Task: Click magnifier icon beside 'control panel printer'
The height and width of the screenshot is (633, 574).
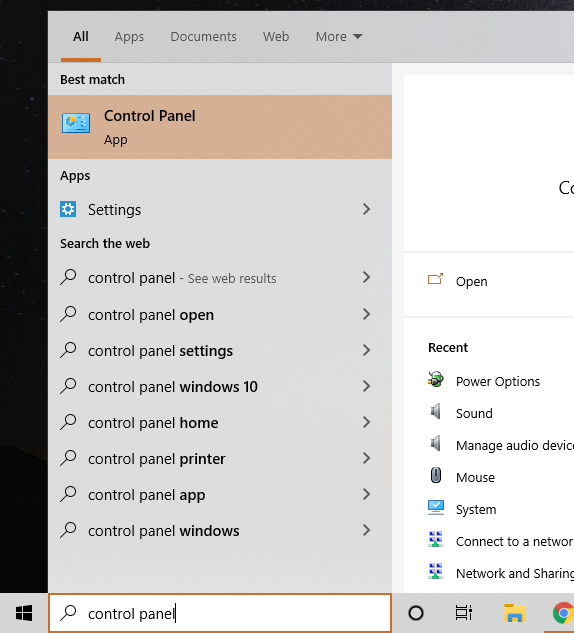Action: [x=68, y=458]
